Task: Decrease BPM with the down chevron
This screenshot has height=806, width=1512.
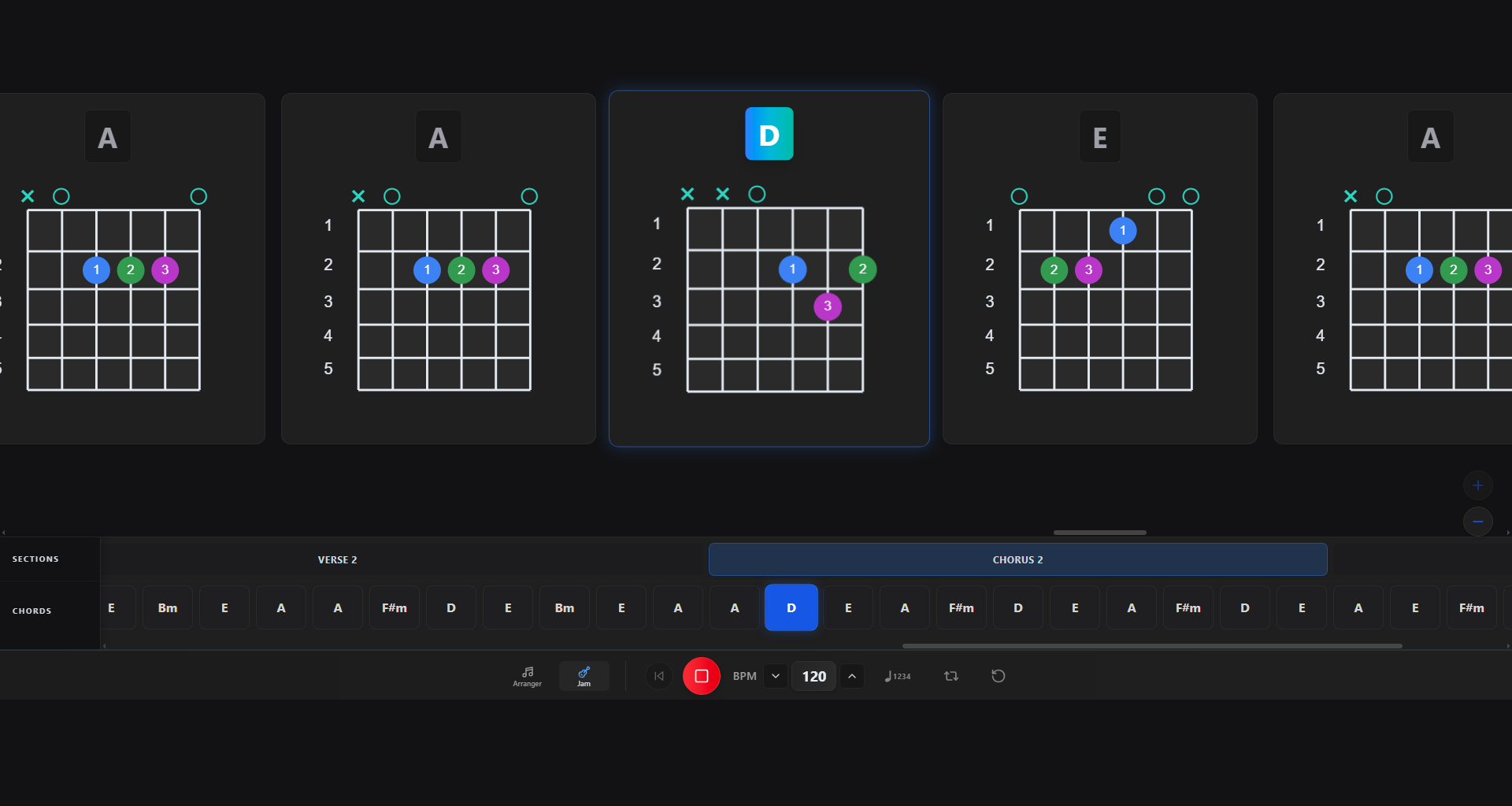Action: pos(776,676)
